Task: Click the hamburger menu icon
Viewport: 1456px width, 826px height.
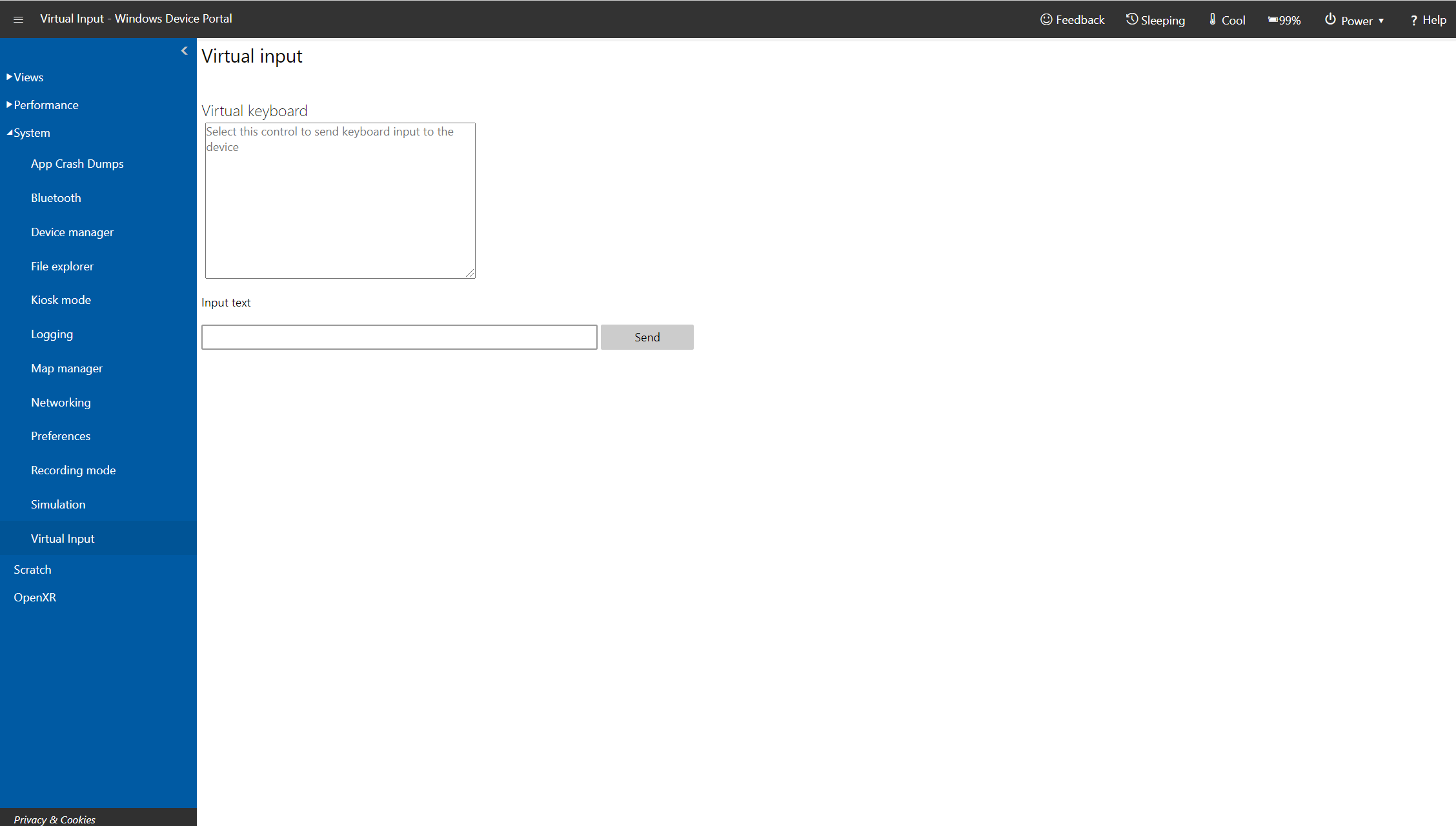Action: point(18,20)
